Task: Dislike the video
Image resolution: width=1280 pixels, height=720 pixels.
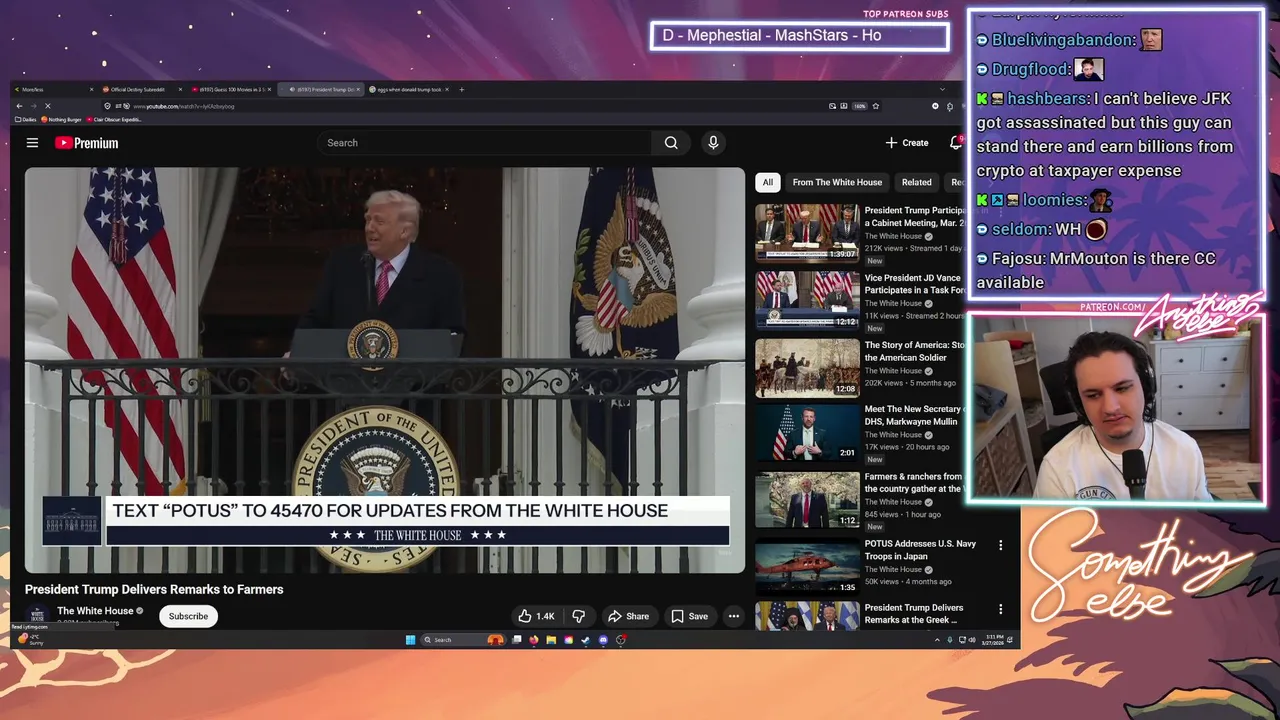Action: pos(578,616)
